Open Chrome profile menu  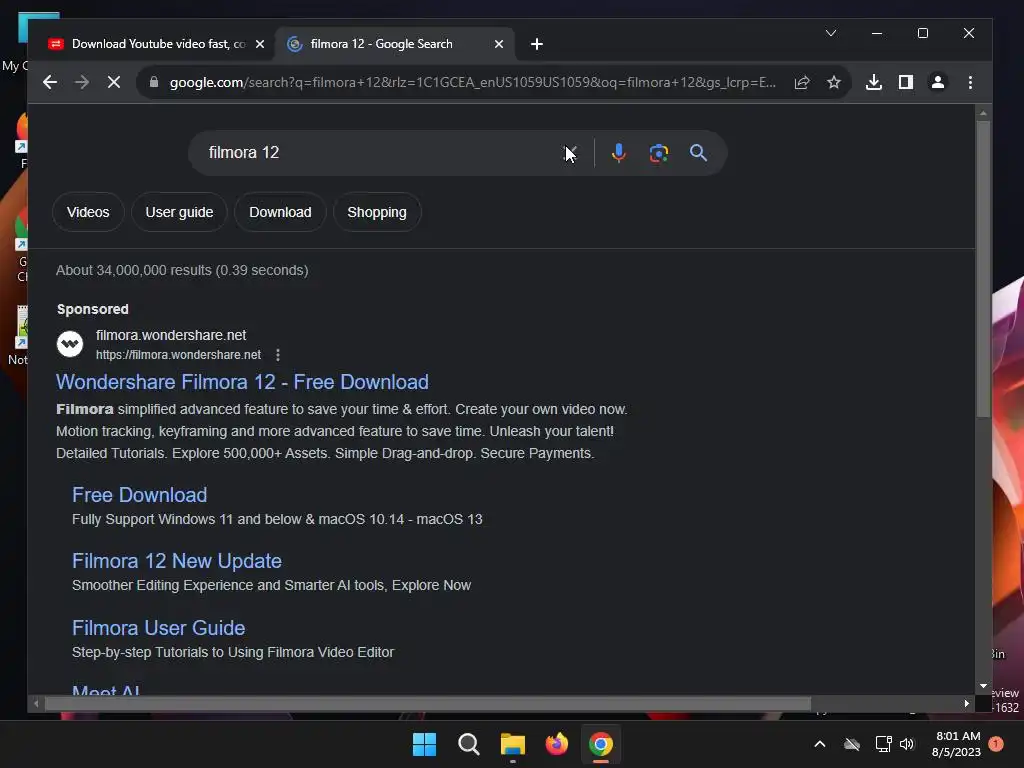coord(938,82)
